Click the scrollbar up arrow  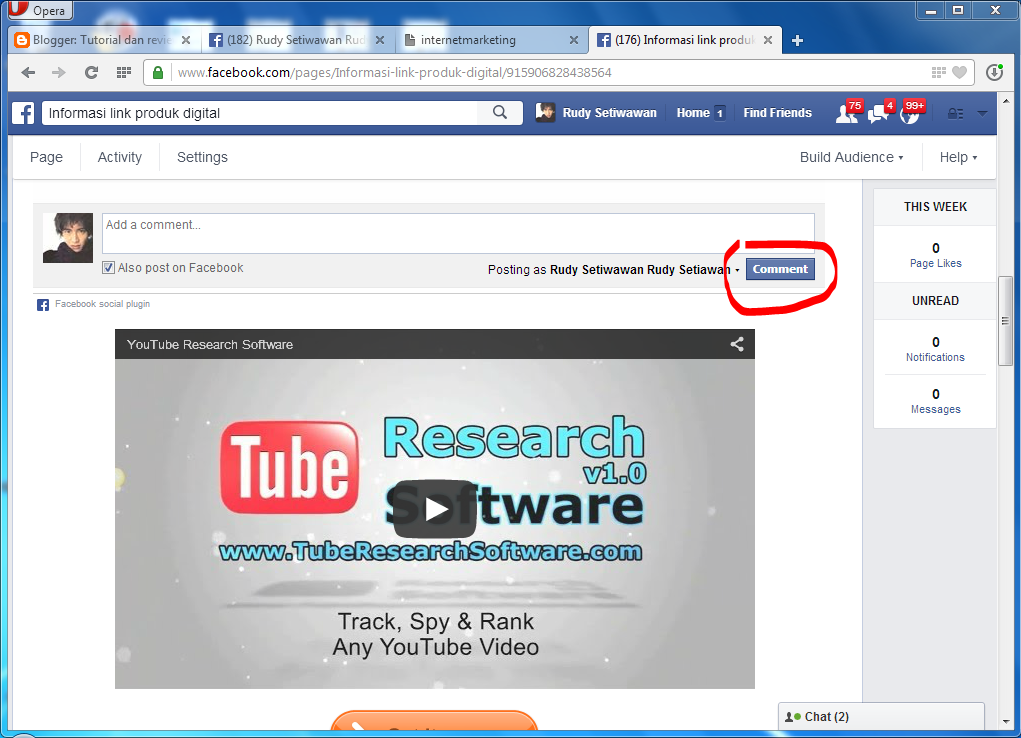click(1005, 101)
